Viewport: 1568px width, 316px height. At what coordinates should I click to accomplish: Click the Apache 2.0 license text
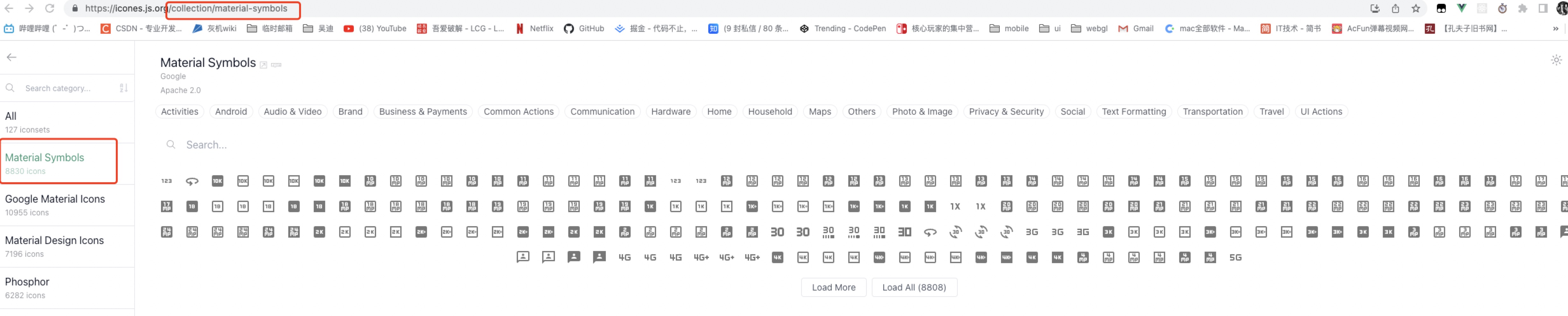click(180, 90)
